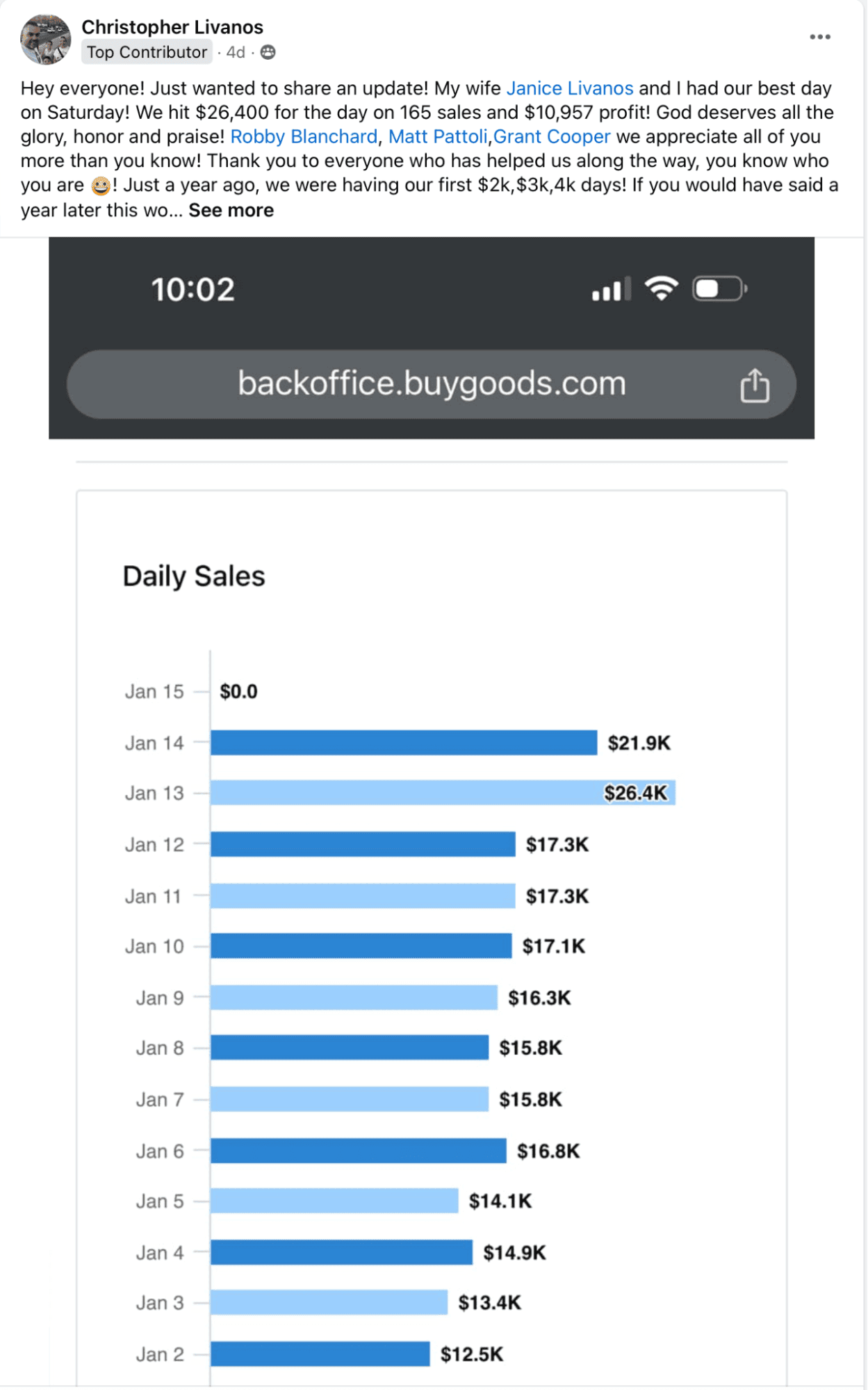Click the backoffice.buygoods.com address bar
Viewport: 868px width, 1390px height.
click(x=431, y=384)
